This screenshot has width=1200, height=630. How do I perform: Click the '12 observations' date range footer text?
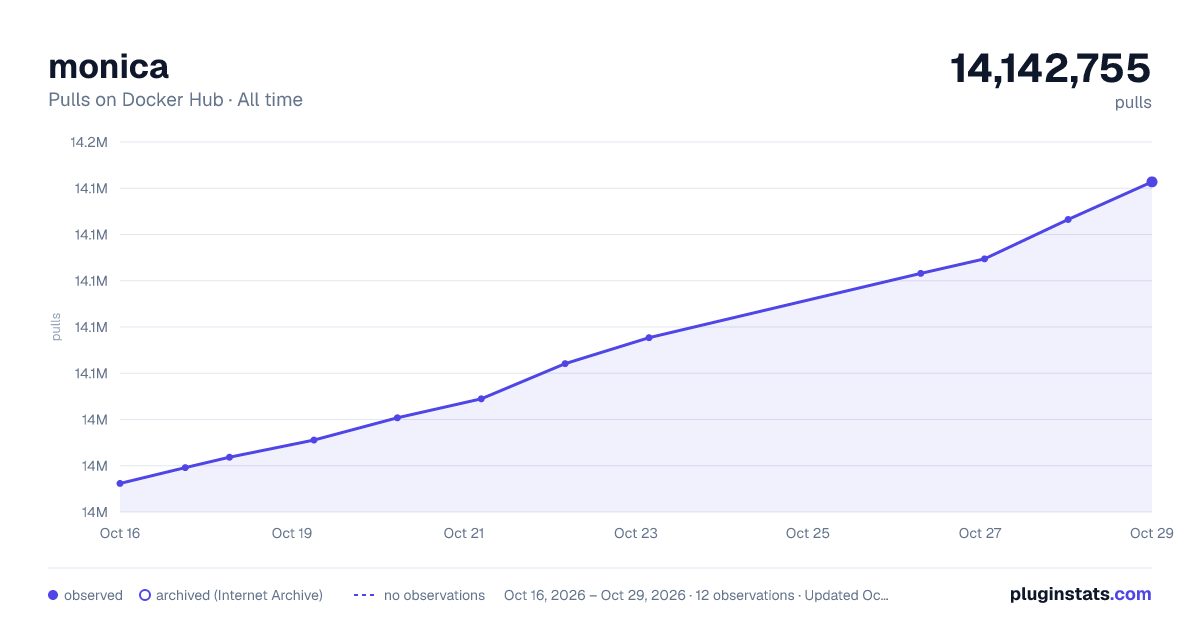(696, 595)
